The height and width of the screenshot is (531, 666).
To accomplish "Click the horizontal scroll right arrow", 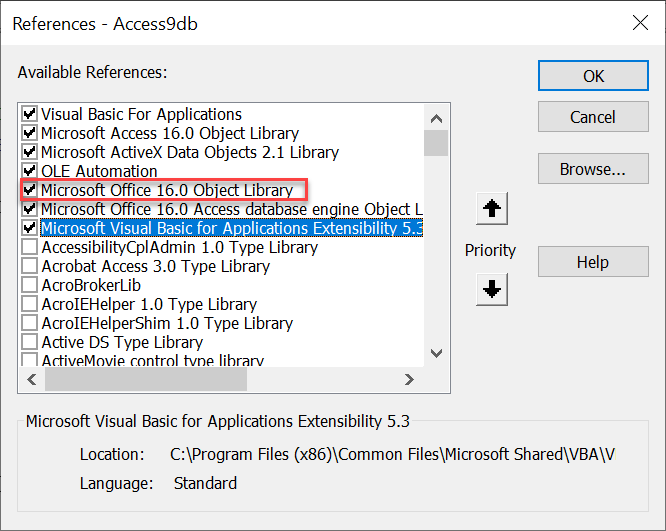I will tap(409, 379).
